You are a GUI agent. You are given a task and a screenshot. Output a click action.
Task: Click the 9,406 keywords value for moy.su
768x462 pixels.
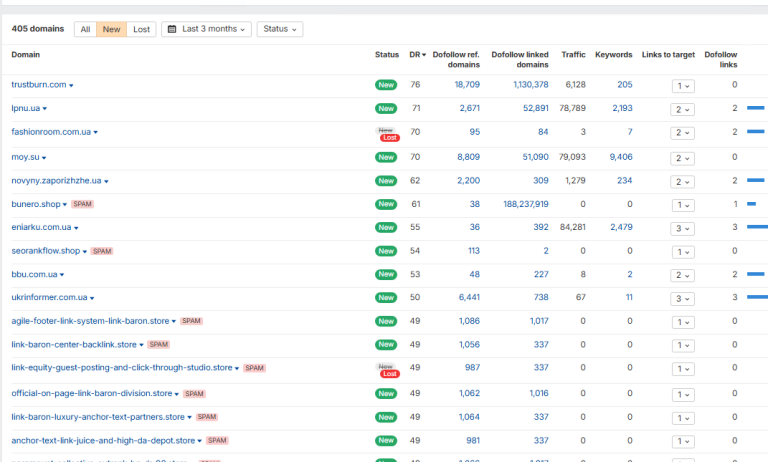(621, 157)
